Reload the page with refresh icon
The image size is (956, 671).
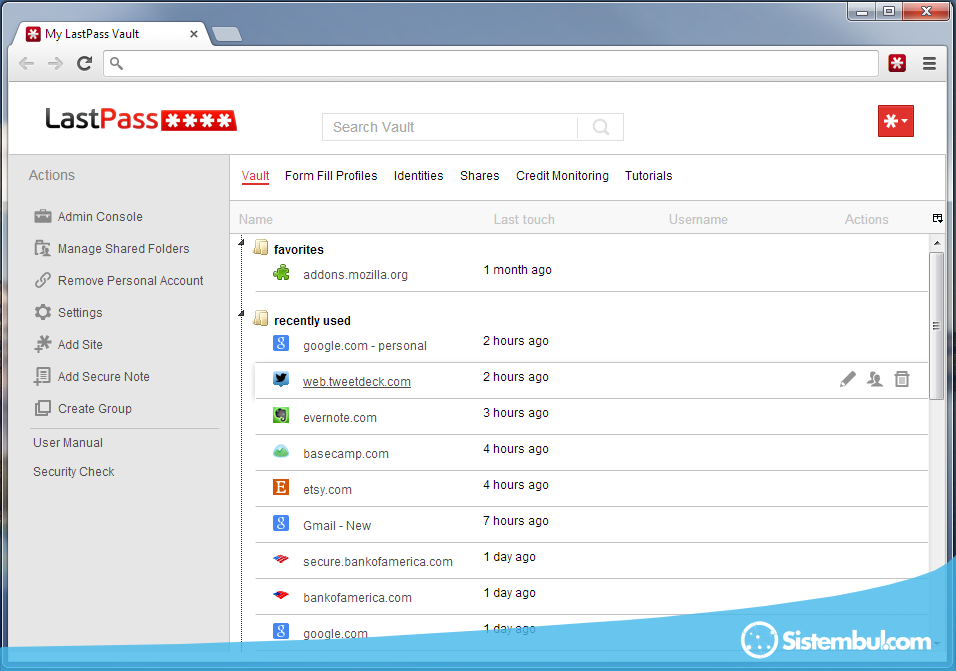pyautogui.click(x=84, y=63)
